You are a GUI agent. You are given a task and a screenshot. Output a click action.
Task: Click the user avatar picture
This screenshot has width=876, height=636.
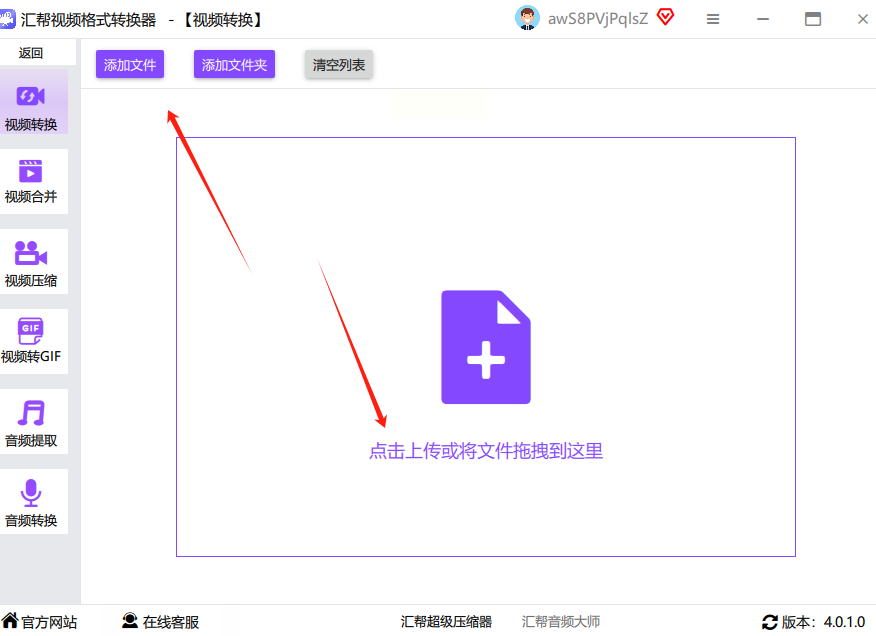(527, 18)
